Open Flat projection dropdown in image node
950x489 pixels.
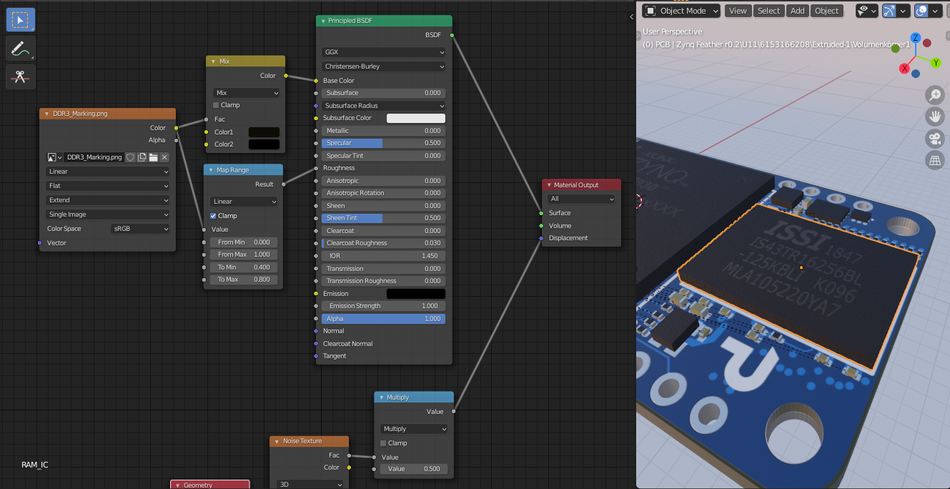point(108,185)
